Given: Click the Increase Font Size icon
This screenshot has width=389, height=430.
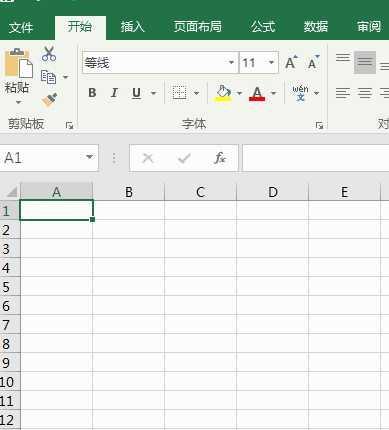Looking at the screenshot, I should click(x=291, y=62).
